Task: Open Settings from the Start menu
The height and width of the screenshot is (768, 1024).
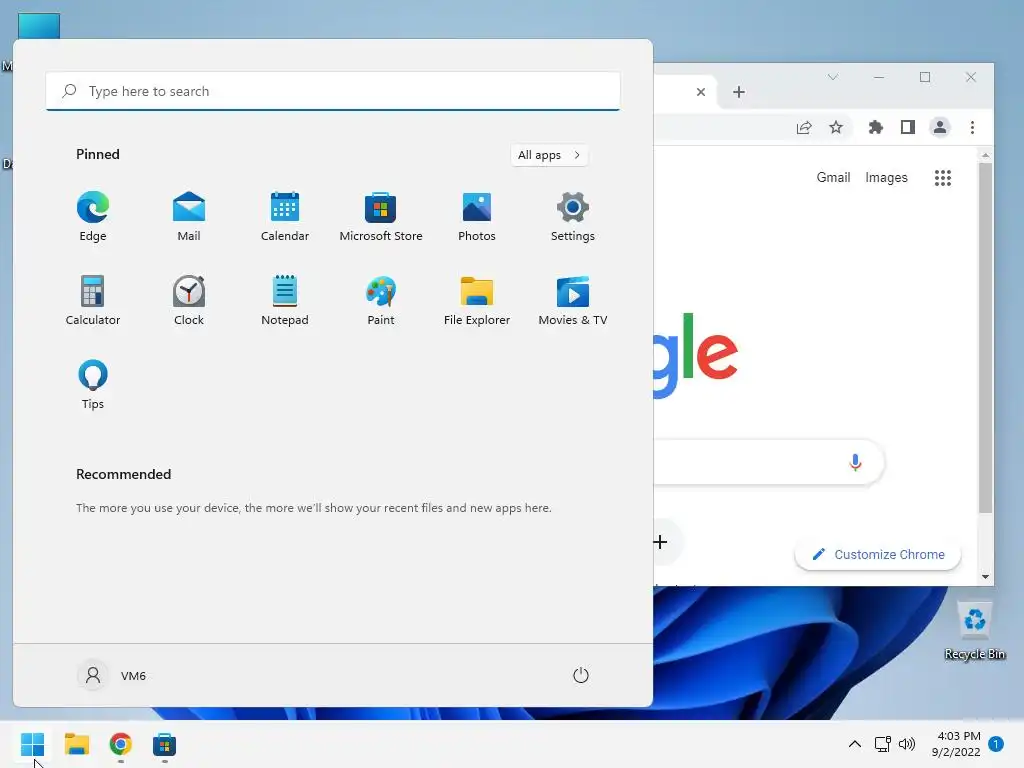Action: pos(573,217)
